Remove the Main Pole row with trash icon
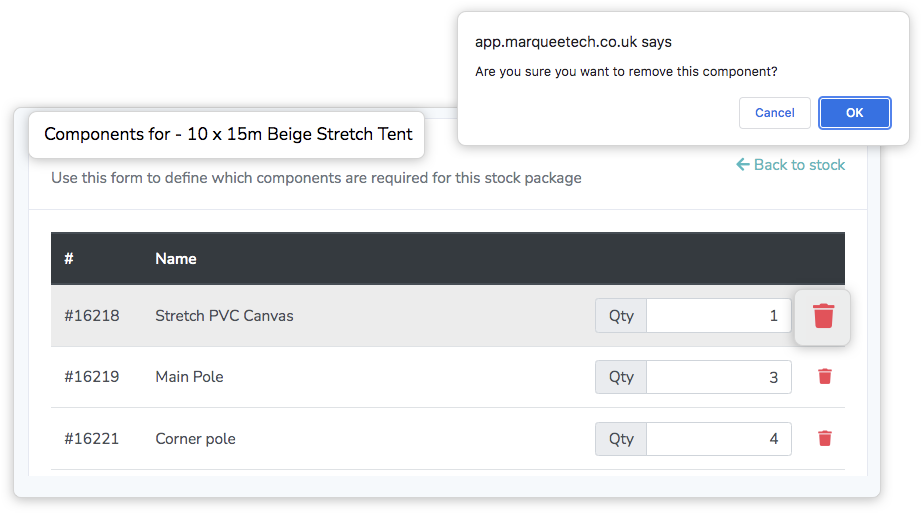 point(825,376)
